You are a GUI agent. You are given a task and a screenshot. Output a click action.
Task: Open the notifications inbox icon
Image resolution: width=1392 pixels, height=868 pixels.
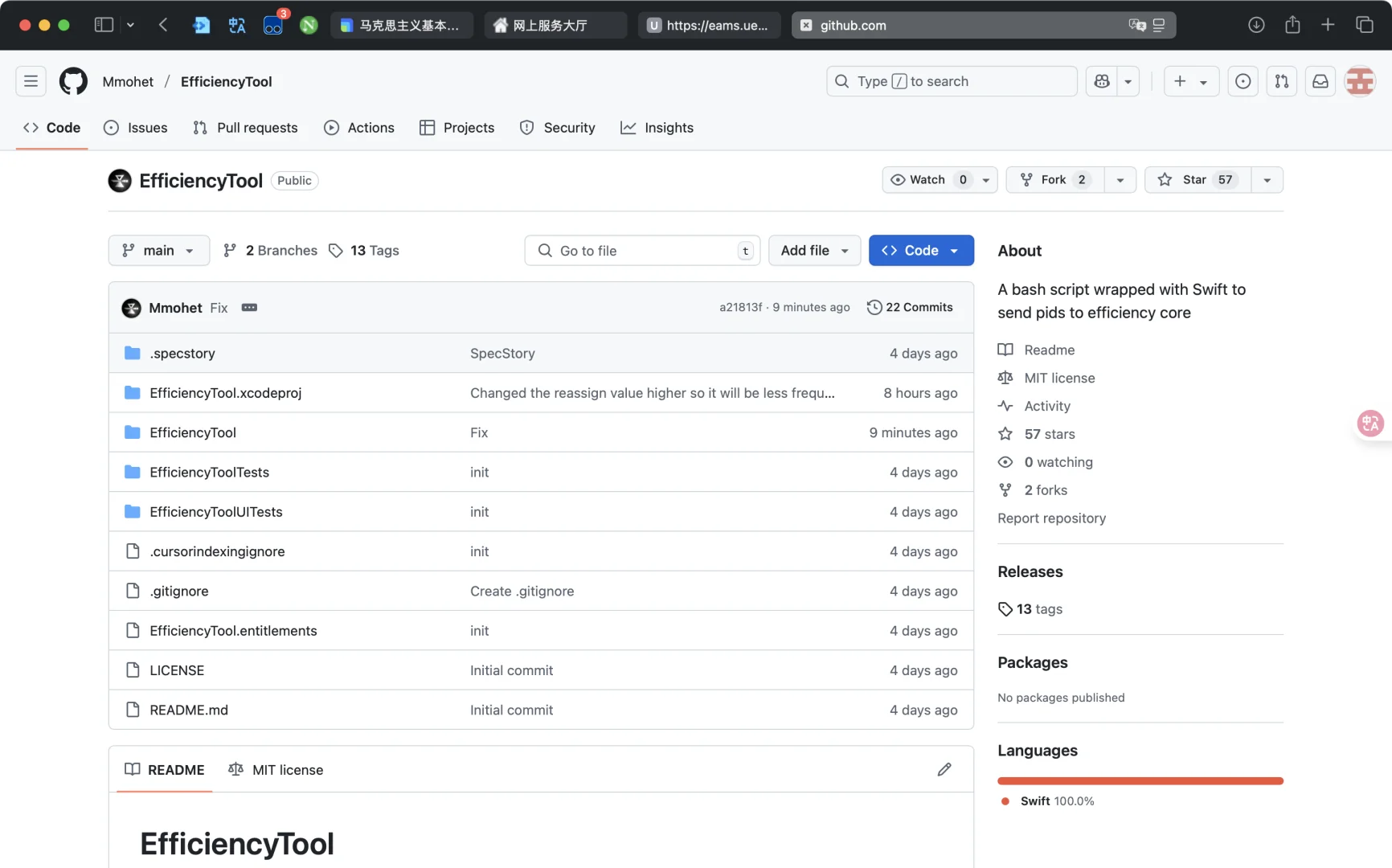1320,81
